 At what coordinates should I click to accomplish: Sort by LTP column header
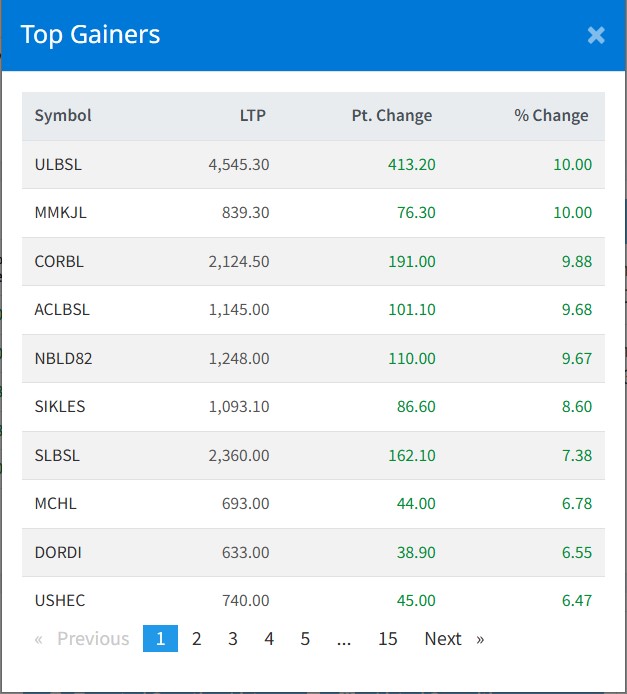[253, 116]
